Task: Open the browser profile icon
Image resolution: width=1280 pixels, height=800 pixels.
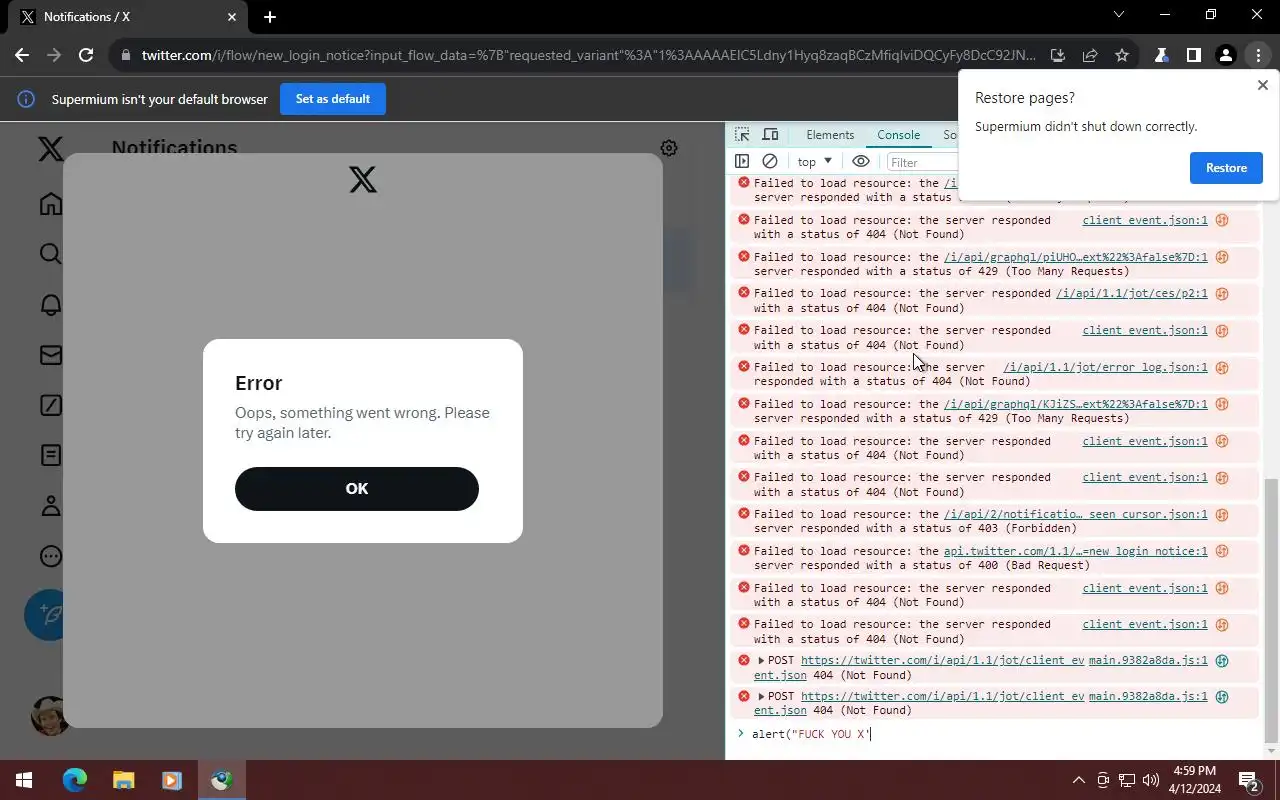Action: coord(1225,55)
